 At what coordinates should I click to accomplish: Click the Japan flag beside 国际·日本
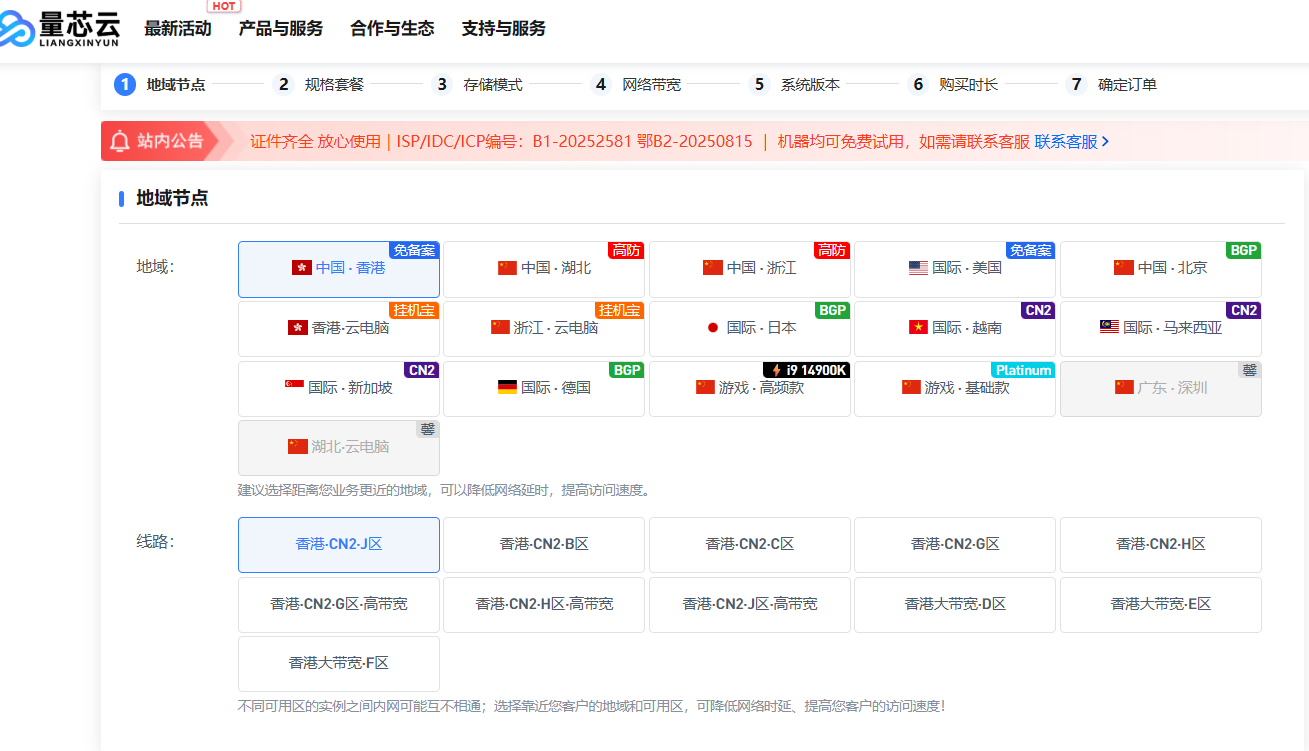click(x=713, y=328)
